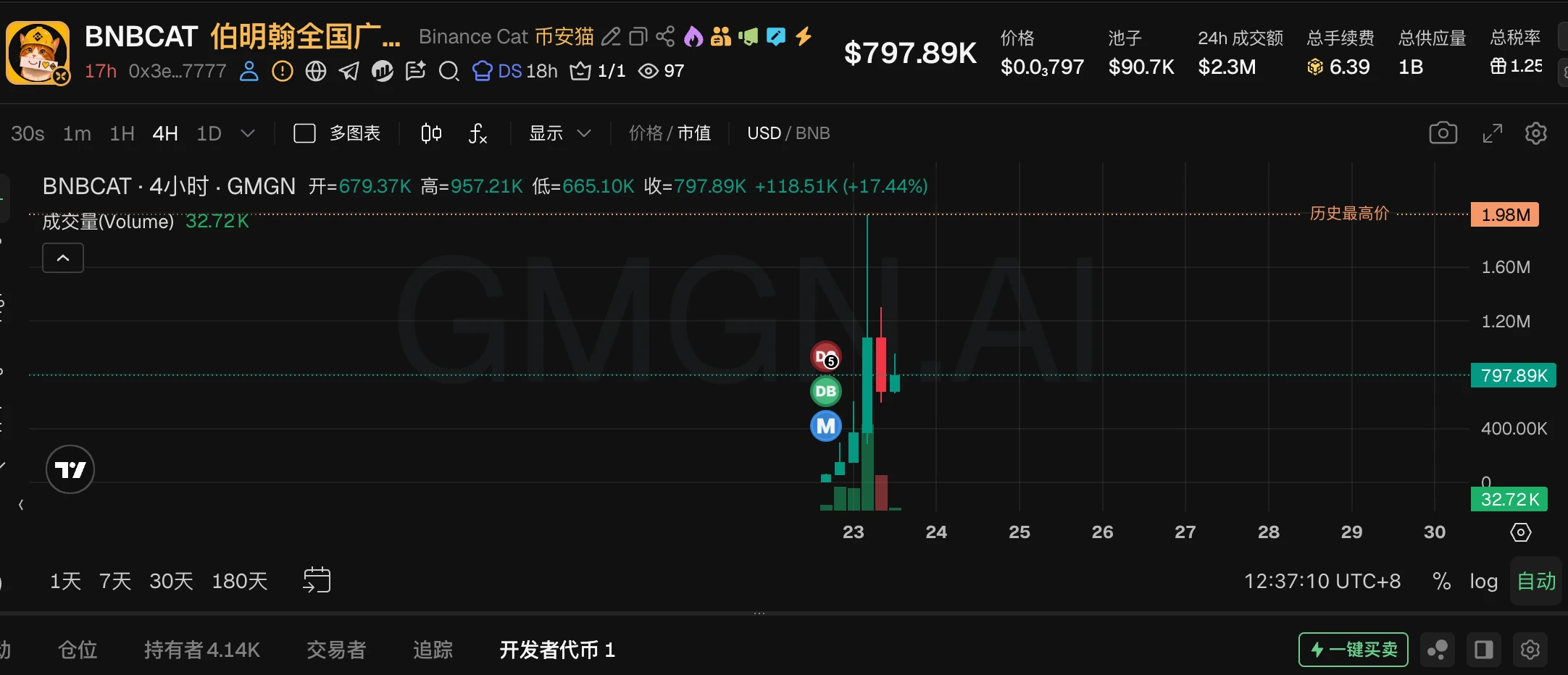Open the 交易者 traders tab
Viewport: 1568px width, 675px height.
pos(336,650)
